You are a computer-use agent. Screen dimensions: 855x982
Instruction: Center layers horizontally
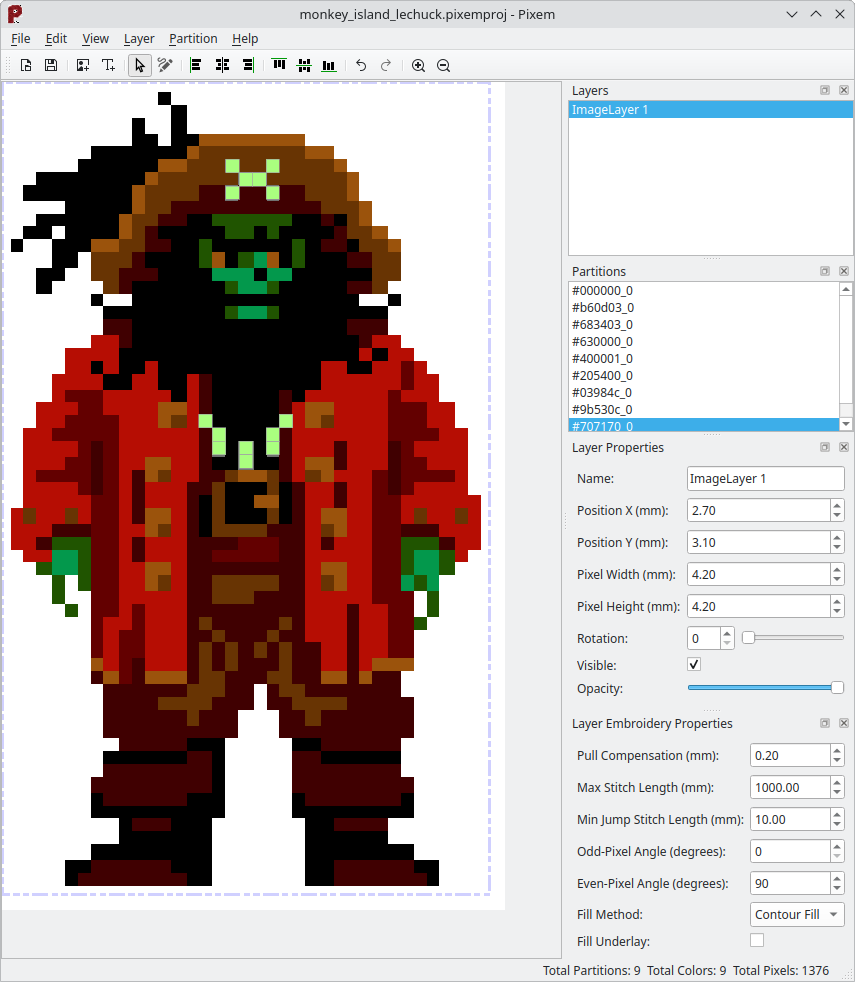pyautogui.click(x=222, y=65)
